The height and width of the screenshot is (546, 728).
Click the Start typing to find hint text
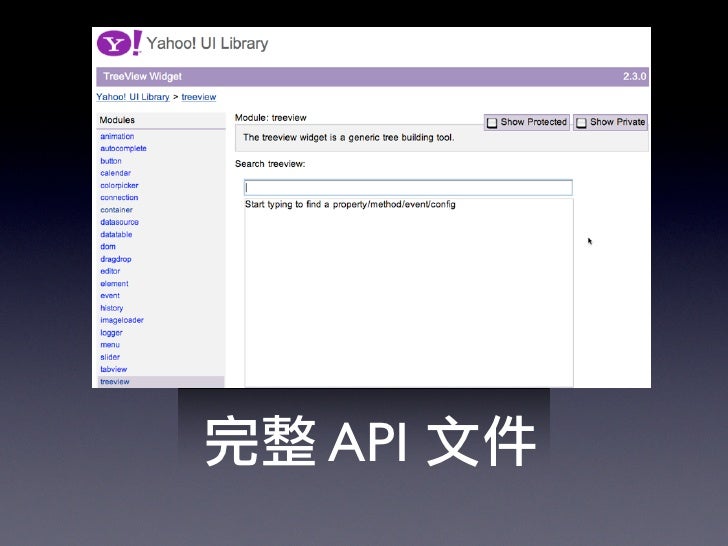pos(350,205)
